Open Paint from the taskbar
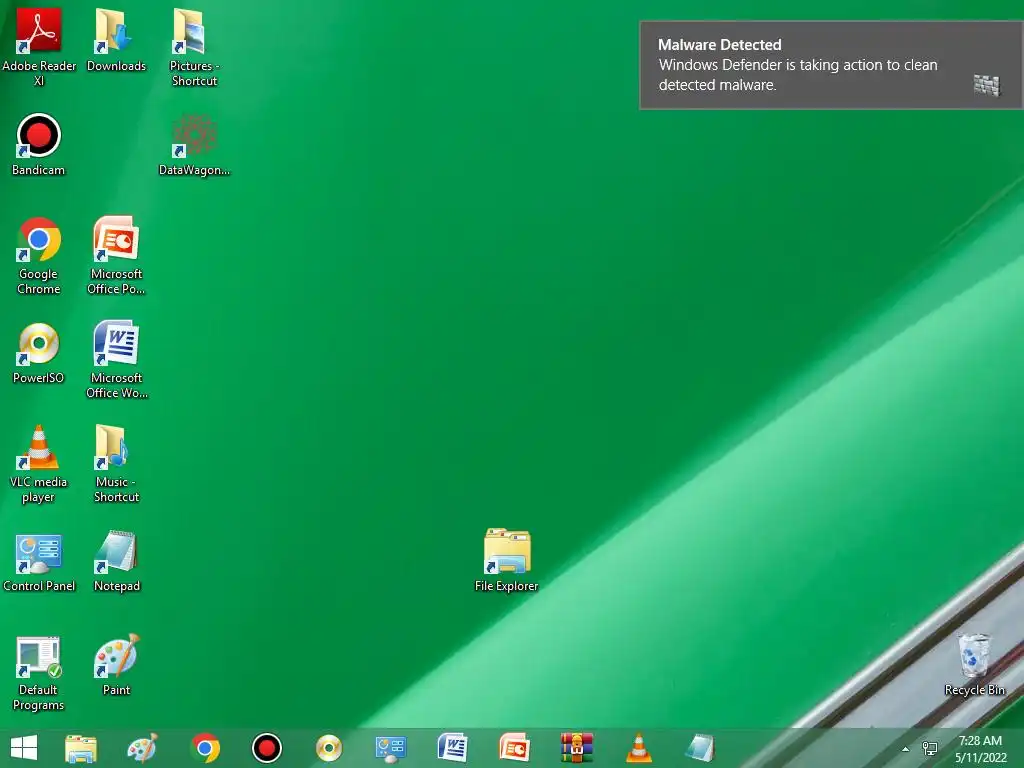Screen dimensions: 1024x768 pos(142,748)
